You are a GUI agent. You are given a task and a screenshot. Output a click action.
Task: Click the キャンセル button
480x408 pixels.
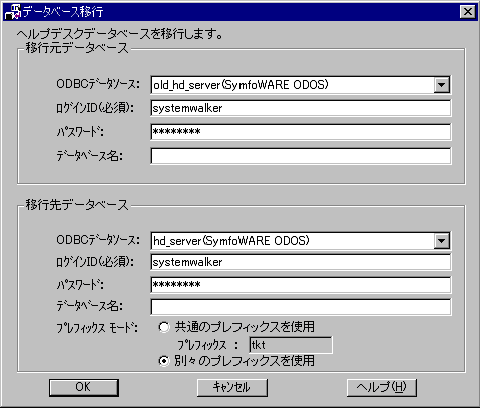click(x=232, y=387)
